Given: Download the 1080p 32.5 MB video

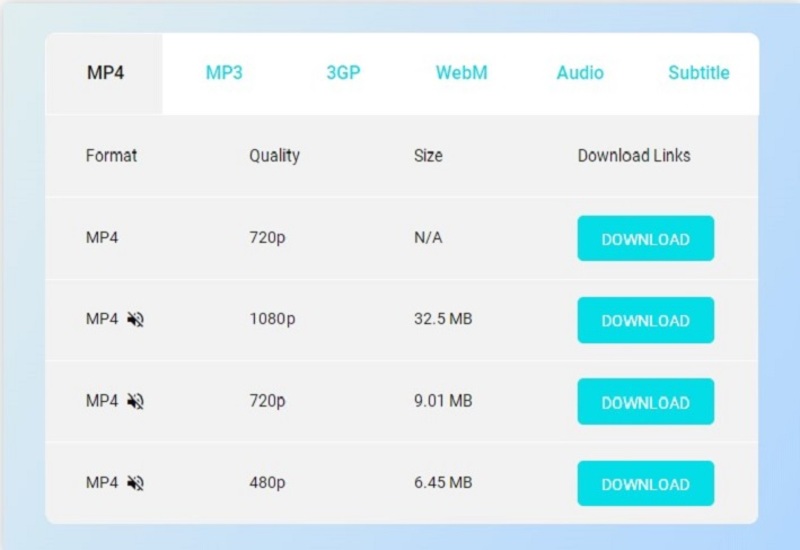Looking at the screenshot, I should tap(645, 320).
